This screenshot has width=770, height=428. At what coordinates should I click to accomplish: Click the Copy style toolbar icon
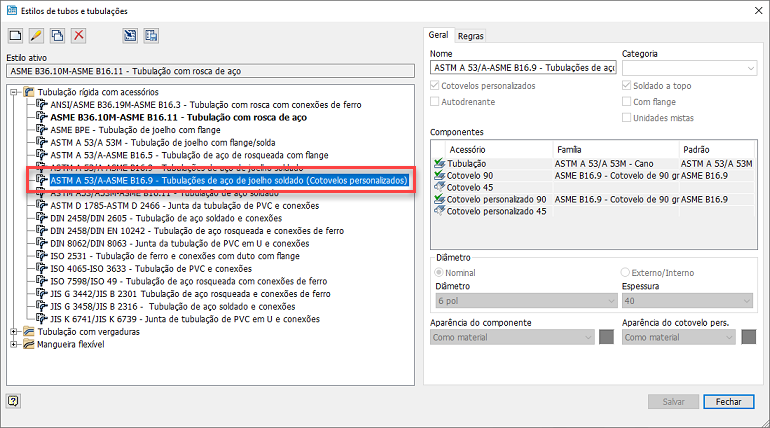(x=57, y=35)
